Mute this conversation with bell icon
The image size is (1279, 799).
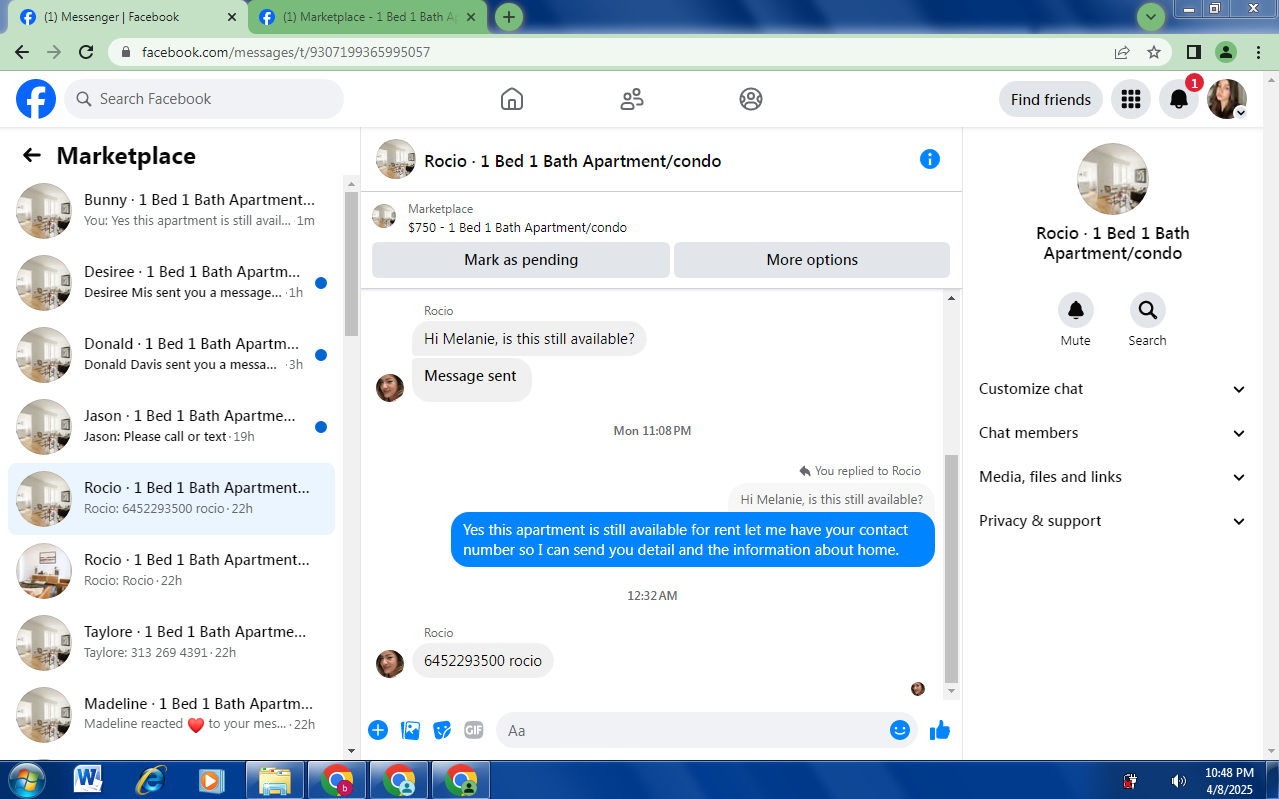pyautogui.click(x=1076, y=310)
